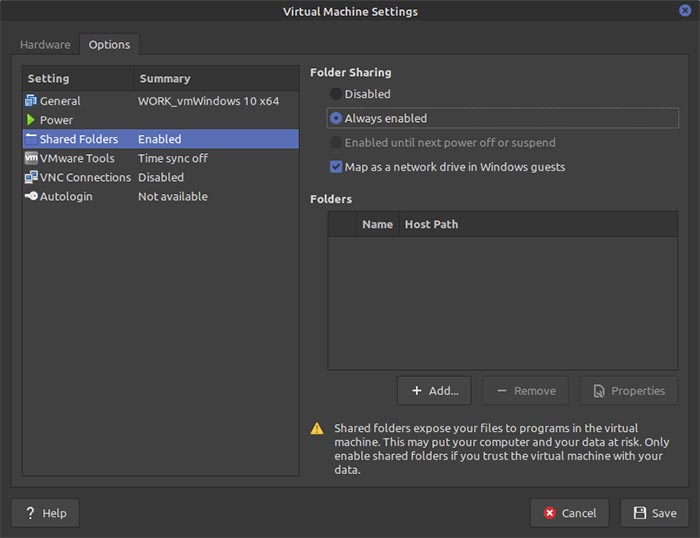Viewport: 700px width, 538px height.
Task: Close the Virtual Machine Settings window
Action: click(x=685, y=10)
